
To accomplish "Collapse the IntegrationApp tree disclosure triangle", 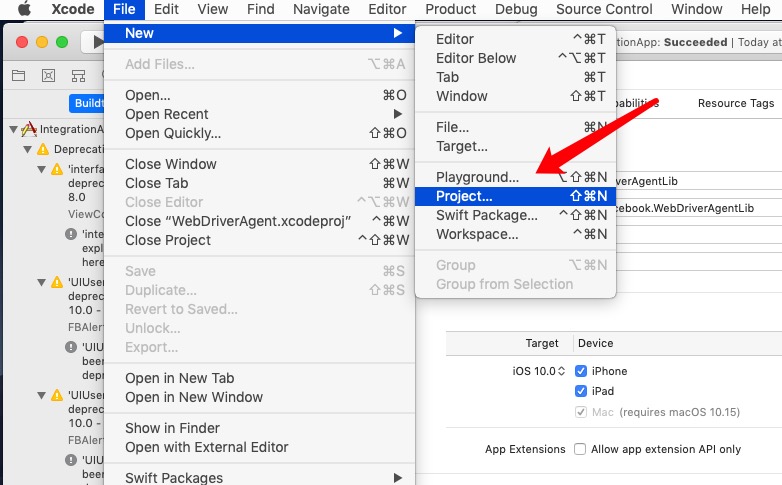I will (13, 130).
